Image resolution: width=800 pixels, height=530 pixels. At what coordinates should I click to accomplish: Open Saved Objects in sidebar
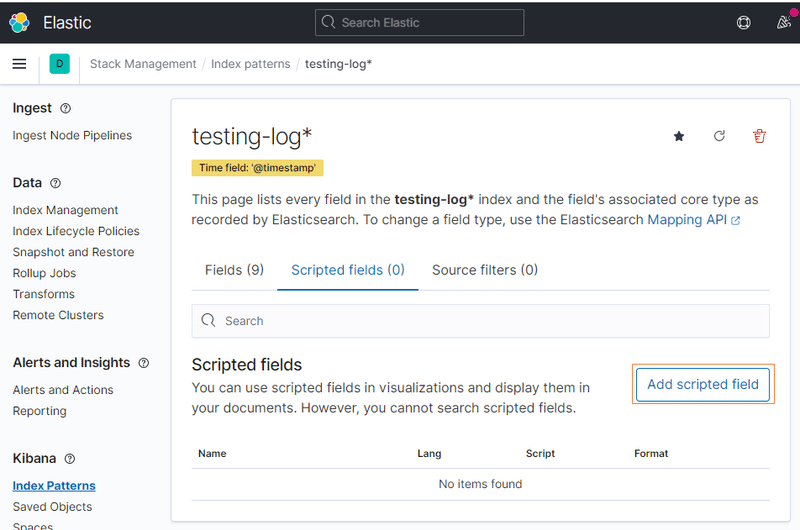point(52,507)
